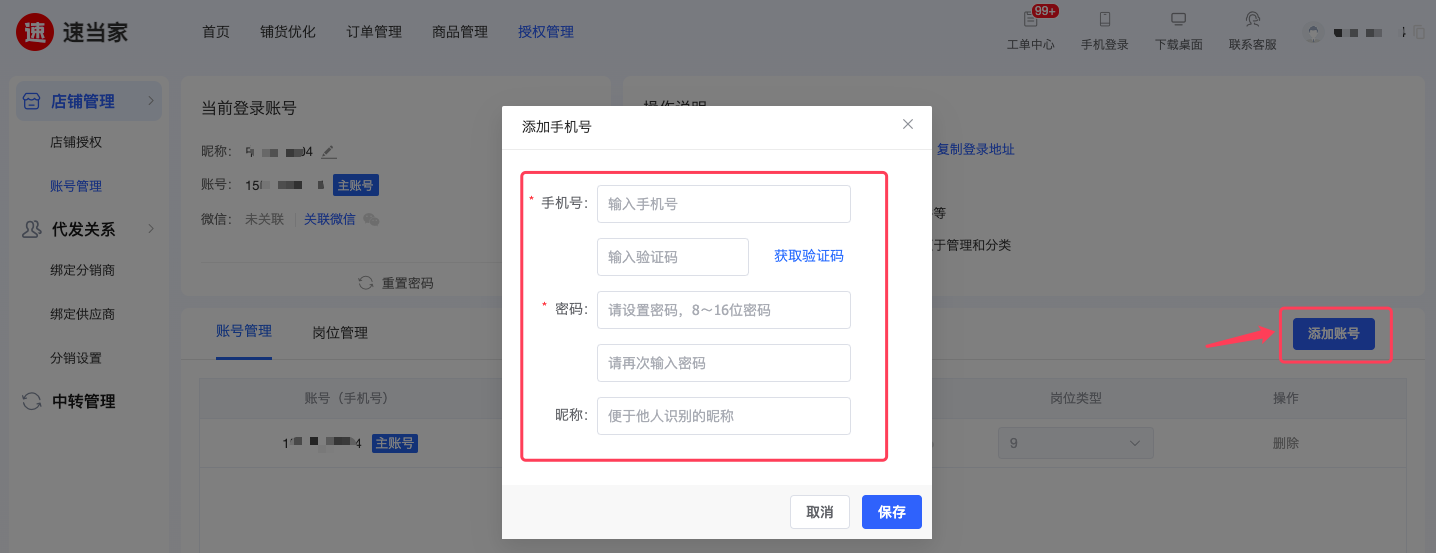Open 联系客服 customer service icon
This screenshot has width=1436, height=553.
[1252, 20]
